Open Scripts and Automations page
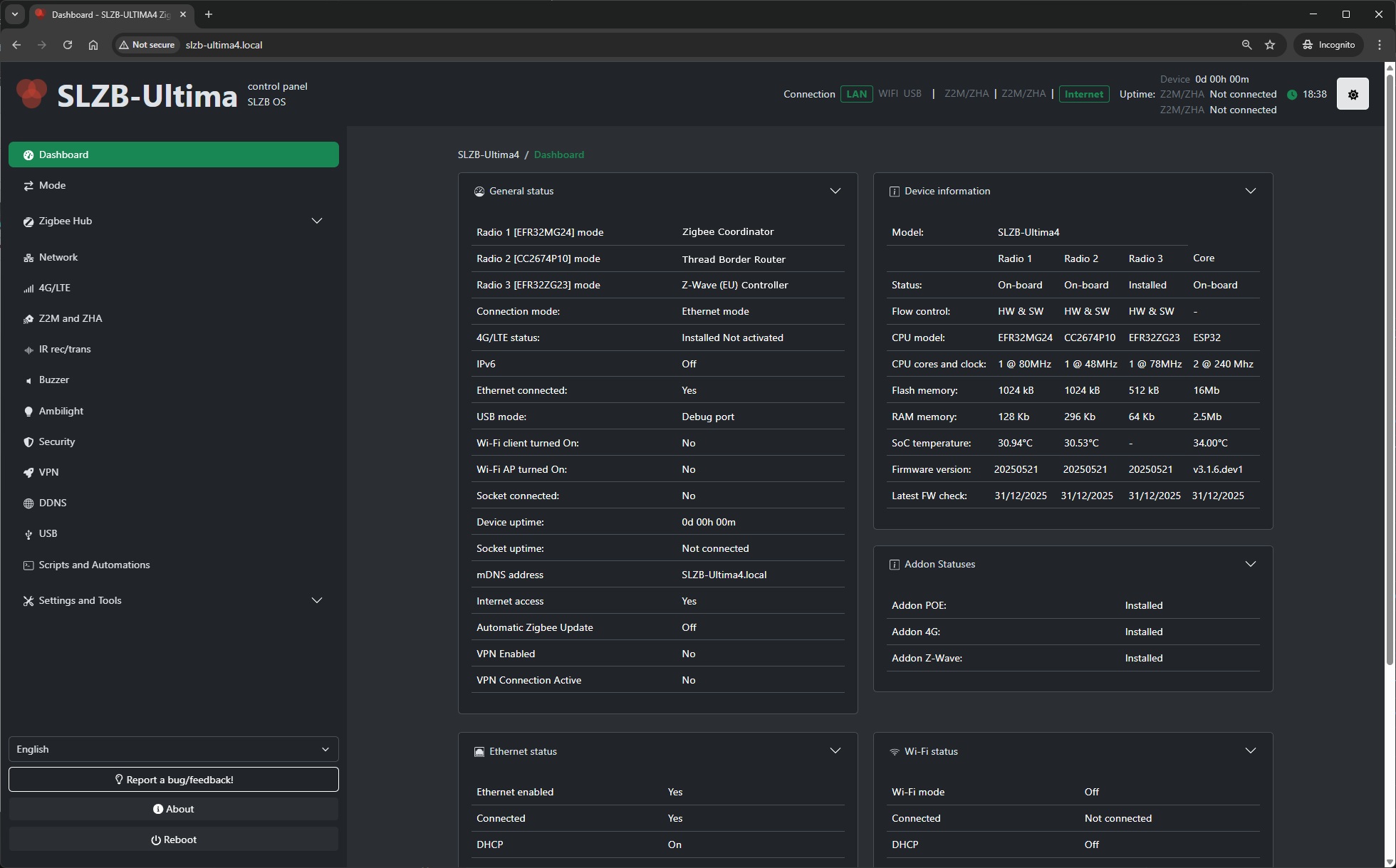The image size is (1396, 868). (x=94, y=565)
